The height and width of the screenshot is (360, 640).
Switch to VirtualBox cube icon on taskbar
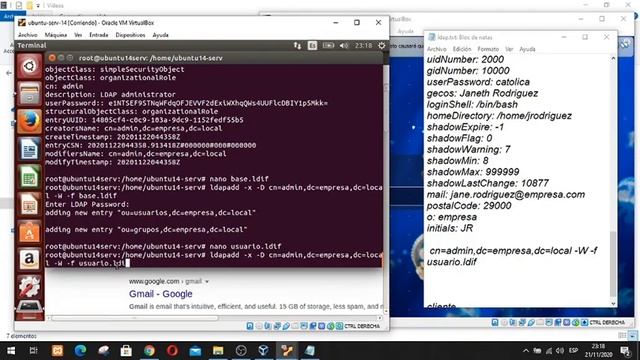pos(264,351)
